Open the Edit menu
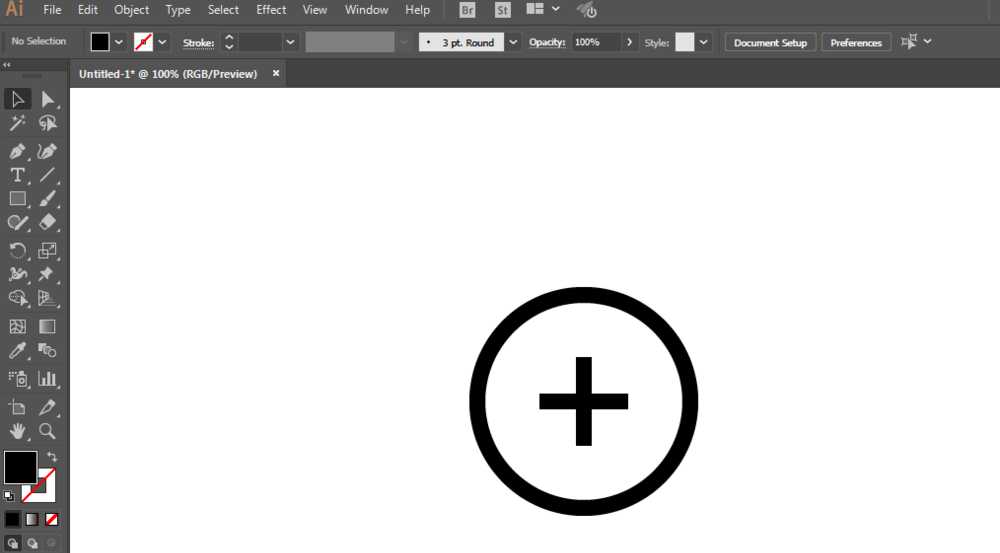The height and width of the screenshot is (553, 1000). (87, 10)
